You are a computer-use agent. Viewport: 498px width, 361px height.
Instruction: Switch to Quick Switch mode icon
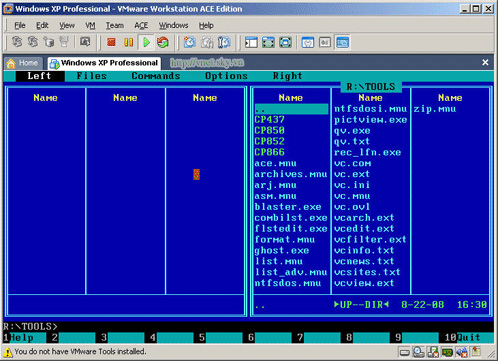(268, 42)
